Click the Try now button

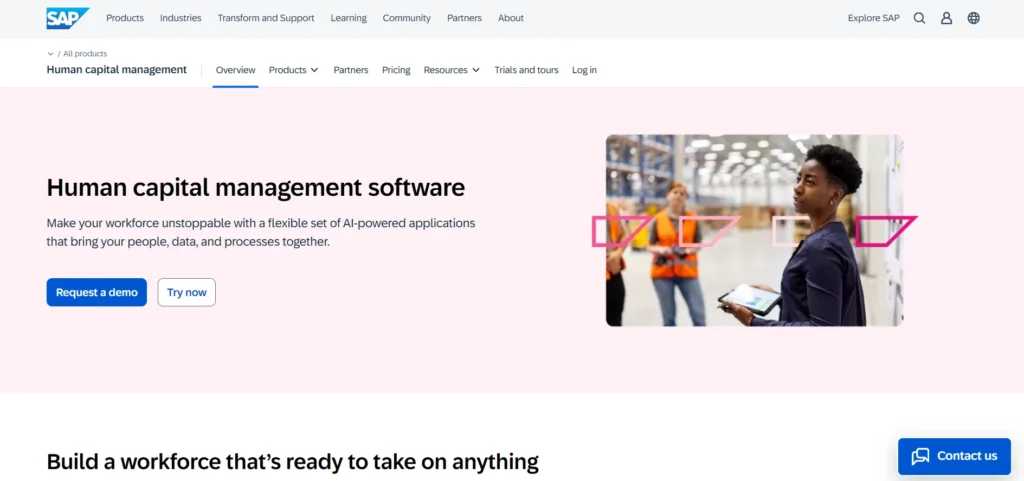pos(187,292)
